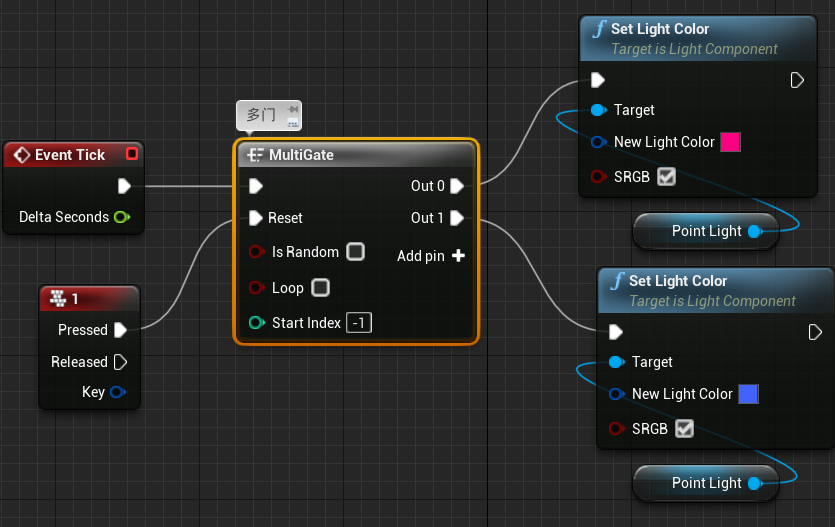Click the Delta Seconds green output pin

click(x=122, y=217)
